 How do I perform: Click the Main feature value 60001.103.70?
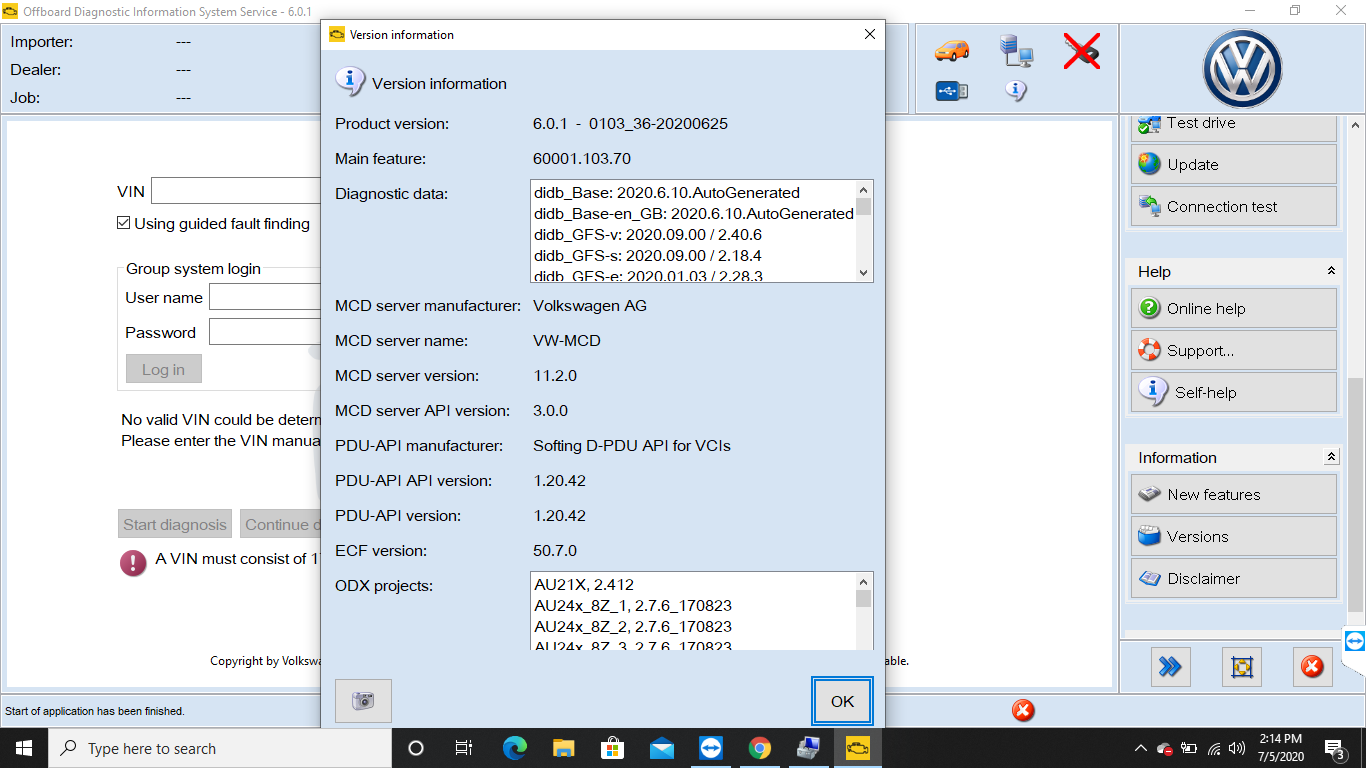[x=582, y=159]
